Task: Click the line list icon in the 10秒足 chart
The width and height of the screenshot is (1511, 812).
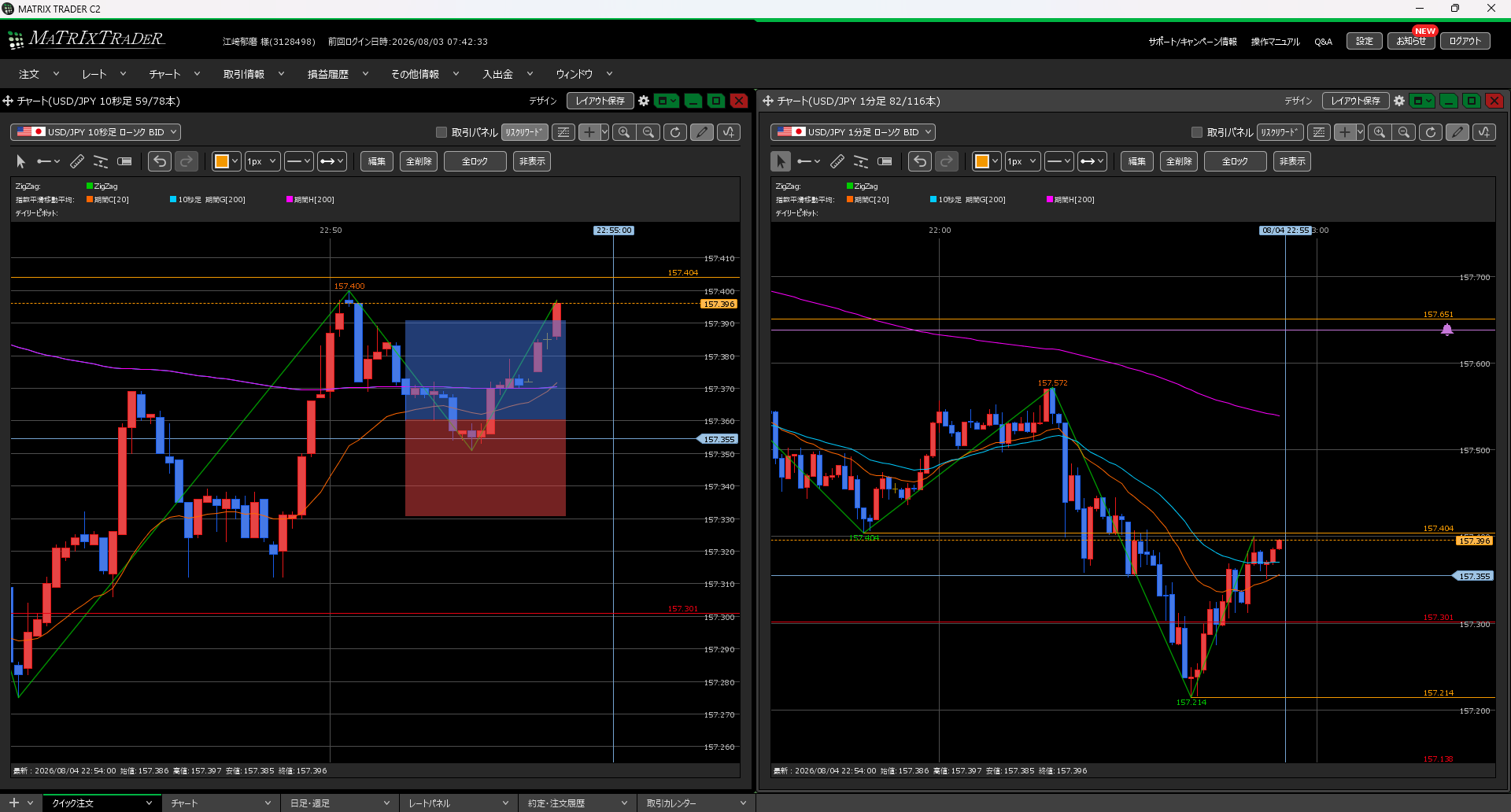Action: pos(563,132)
